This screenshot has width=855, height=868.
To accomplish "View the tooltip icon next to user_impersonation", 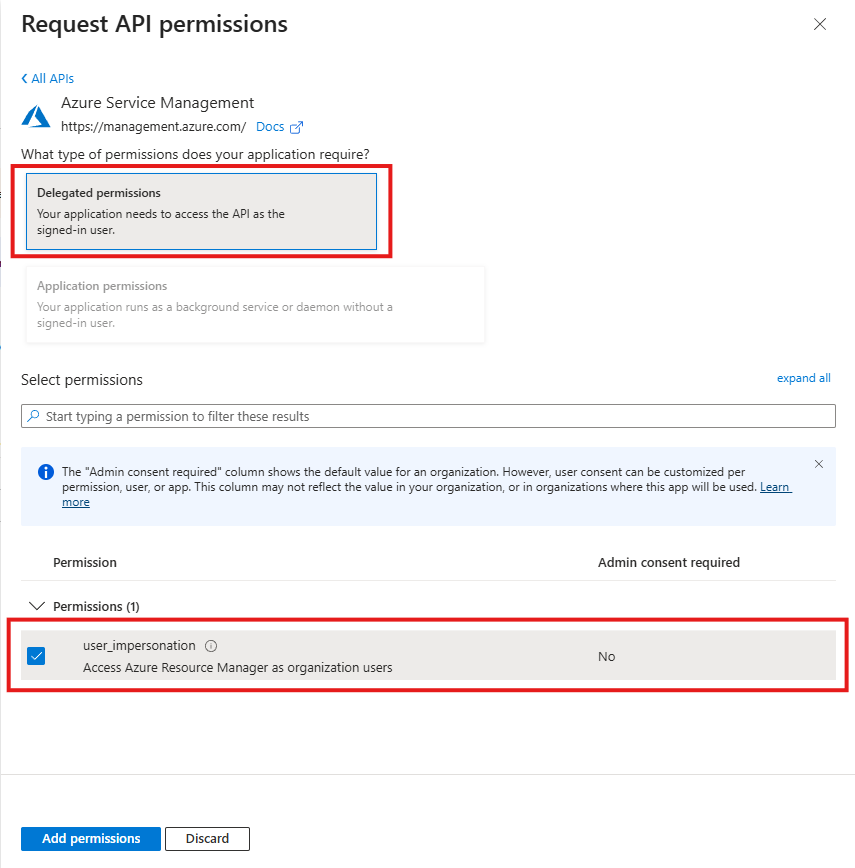I will 211,646.
